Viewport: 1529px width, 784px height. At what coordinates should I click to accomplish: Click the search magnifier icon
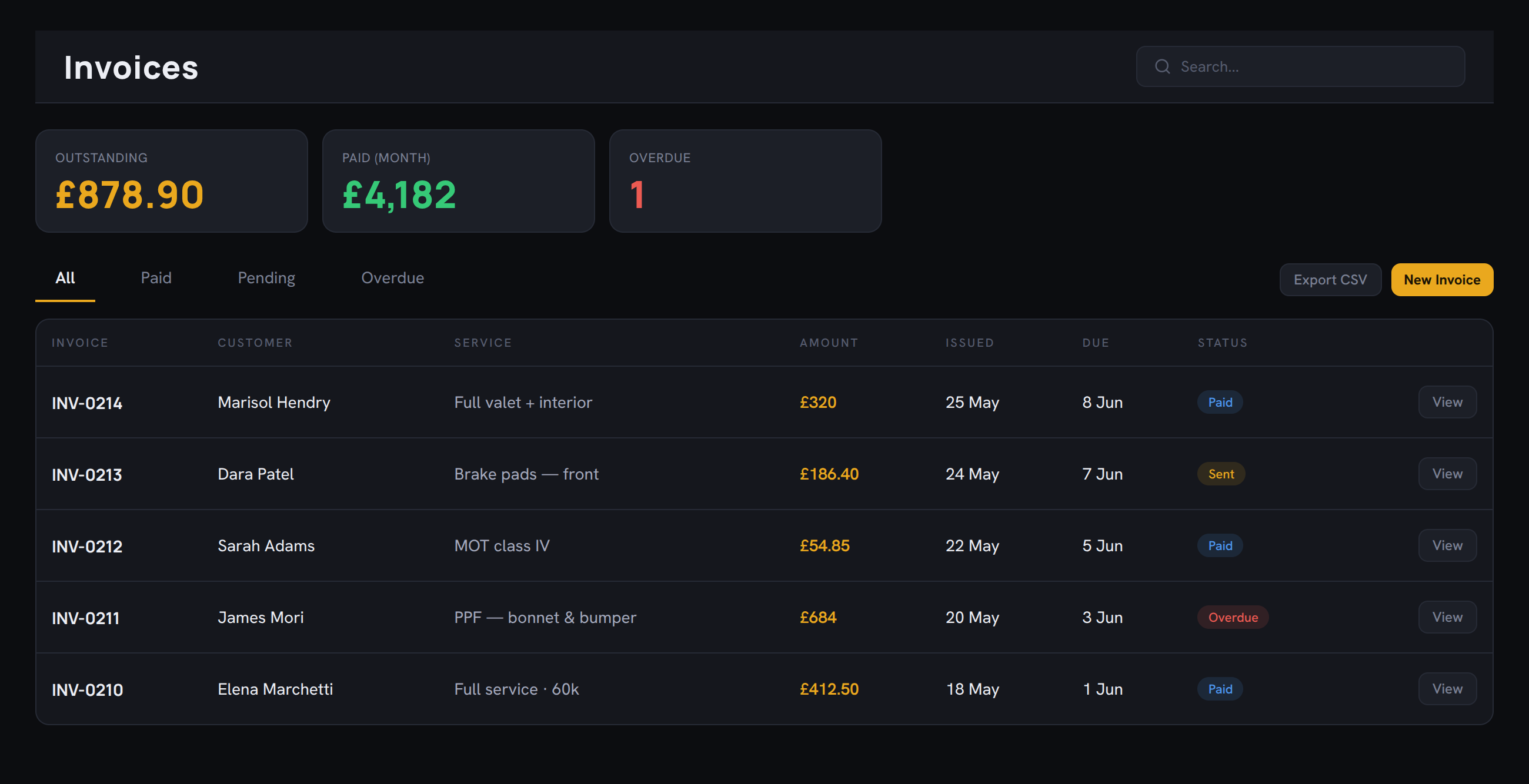(x=1162, y=66)
